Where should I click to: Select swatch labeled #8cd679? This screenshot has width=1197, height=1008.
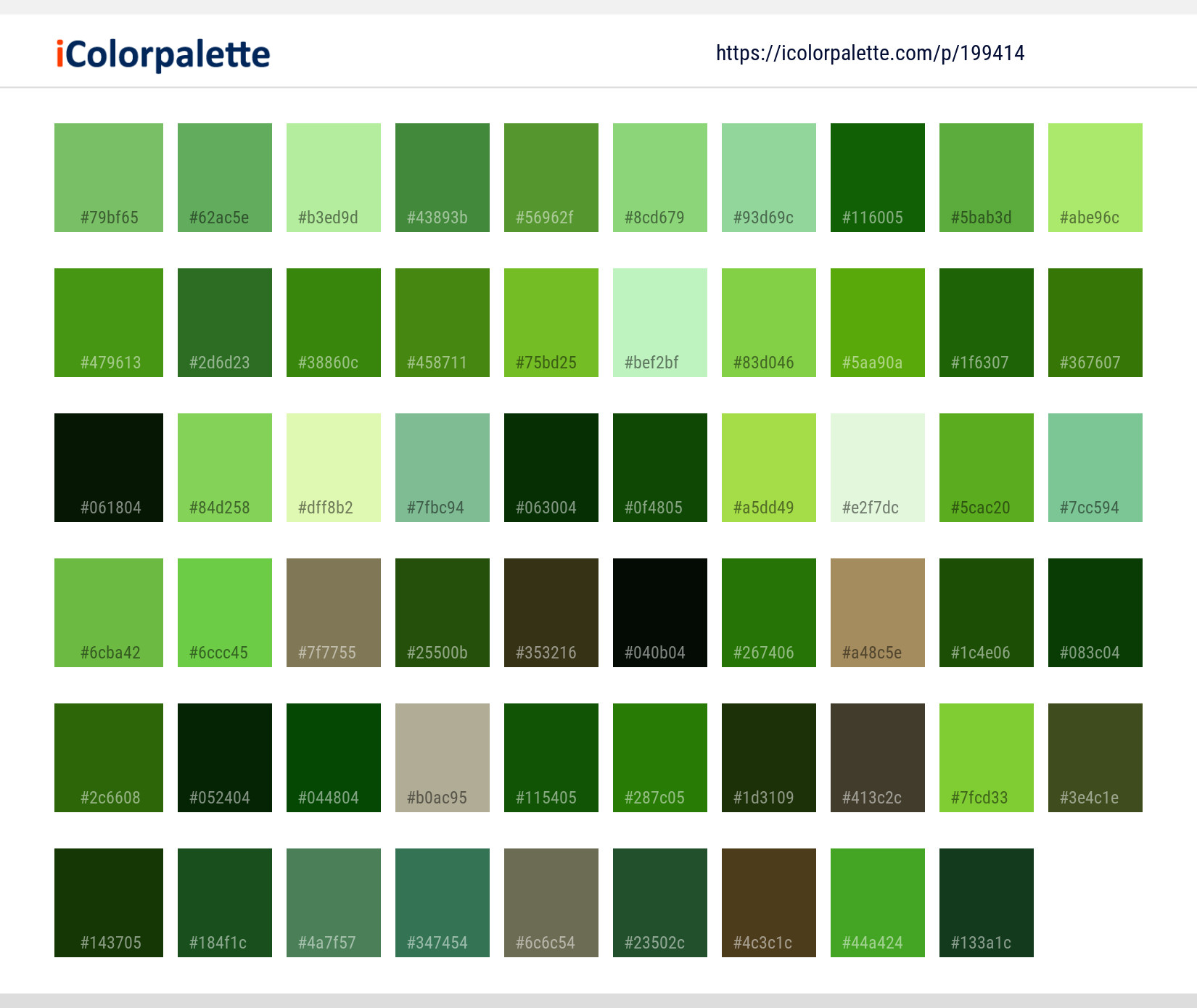(x=660, y=178)
